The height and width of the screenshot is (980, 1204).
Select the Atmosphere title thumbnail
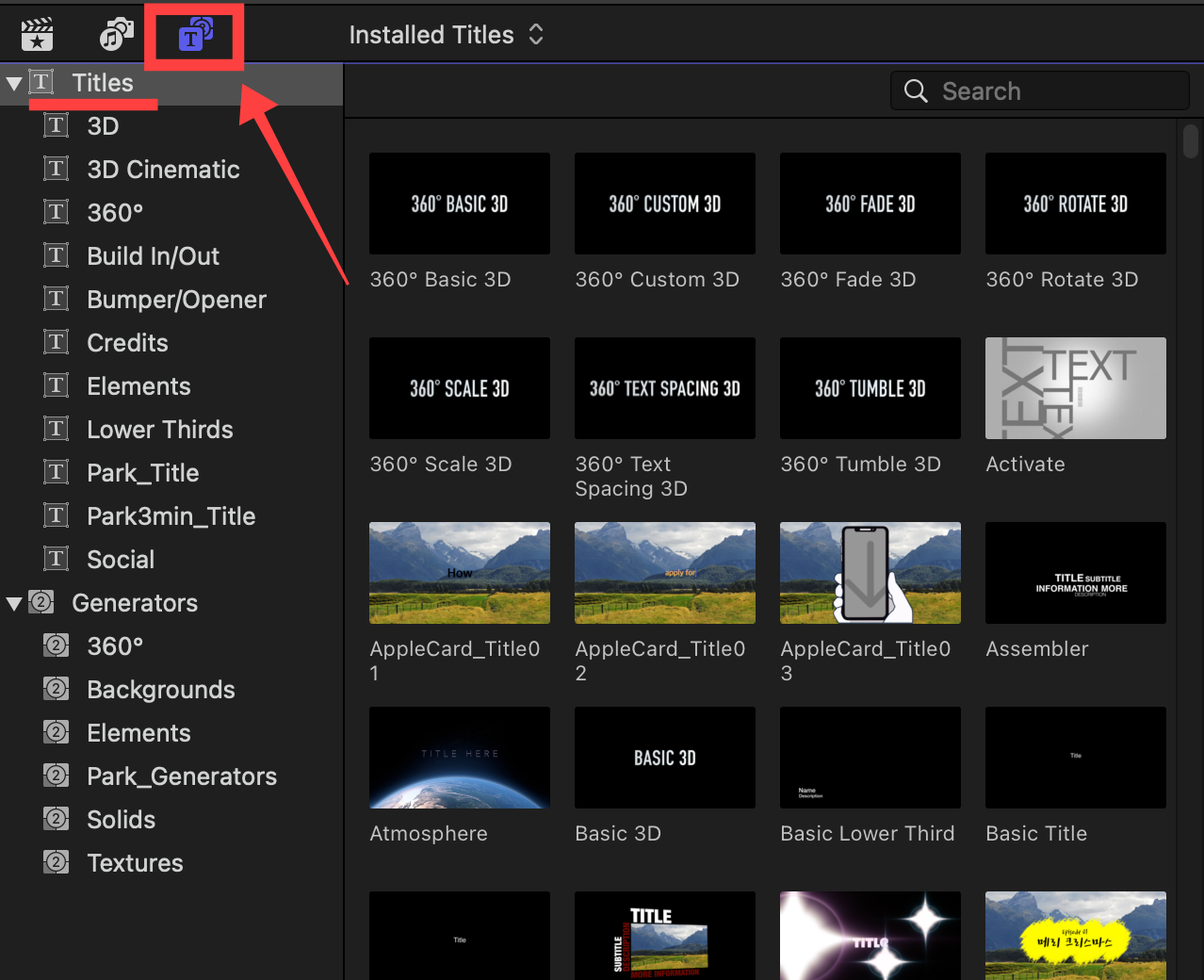click(460, 758)
